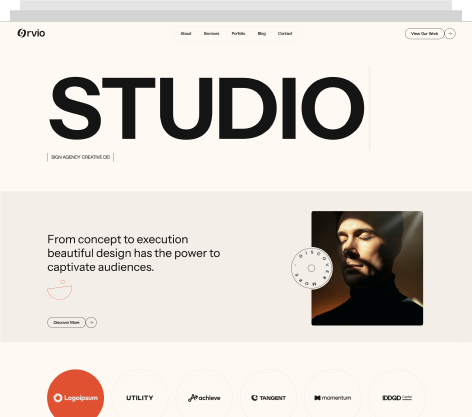Open the Contact nav link
The width and height of the screenshot is (472, 417).
click(x=285, y=34)
